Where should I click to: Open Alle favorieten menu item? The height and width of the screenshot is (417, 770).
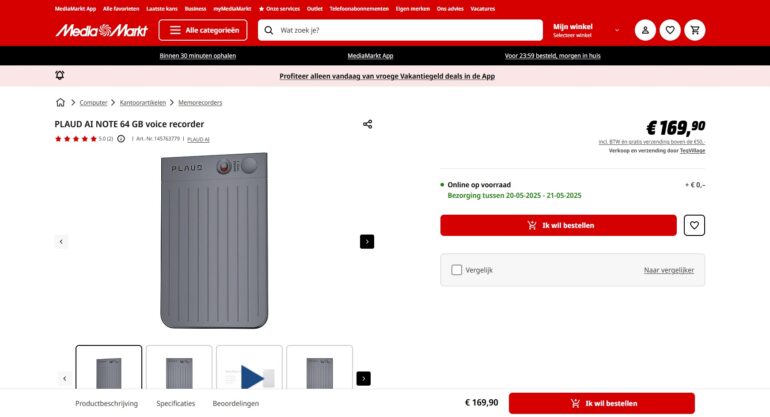[x=121, y=9]
